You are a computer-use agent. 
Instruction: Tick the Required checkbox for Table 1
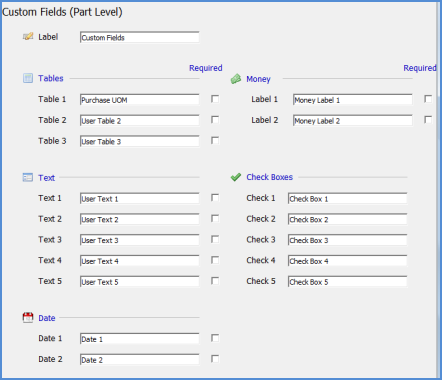click(215, 99)
